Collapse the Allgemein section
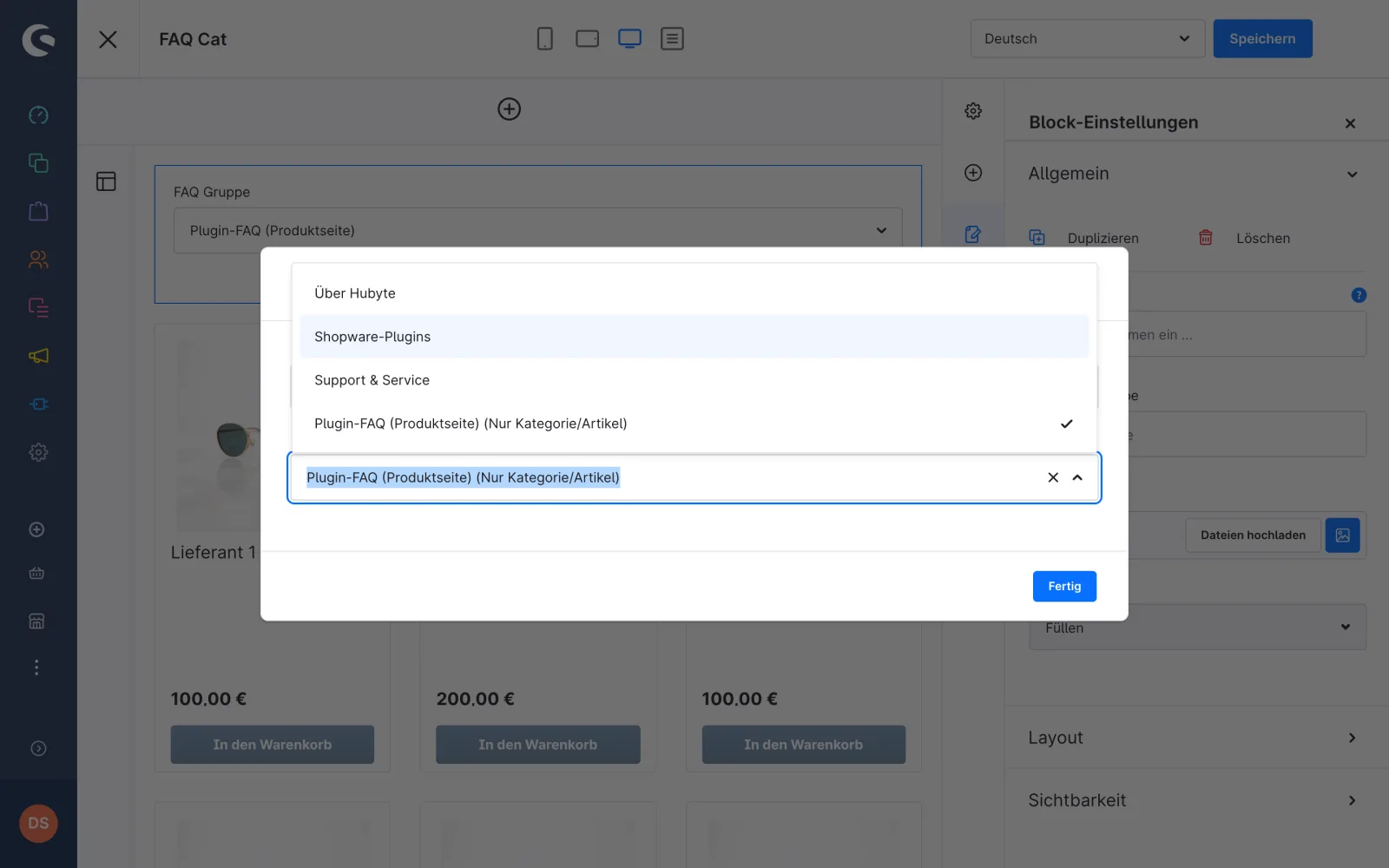The width and height of the screenshot is (1389, 868). coord(1352,174)
